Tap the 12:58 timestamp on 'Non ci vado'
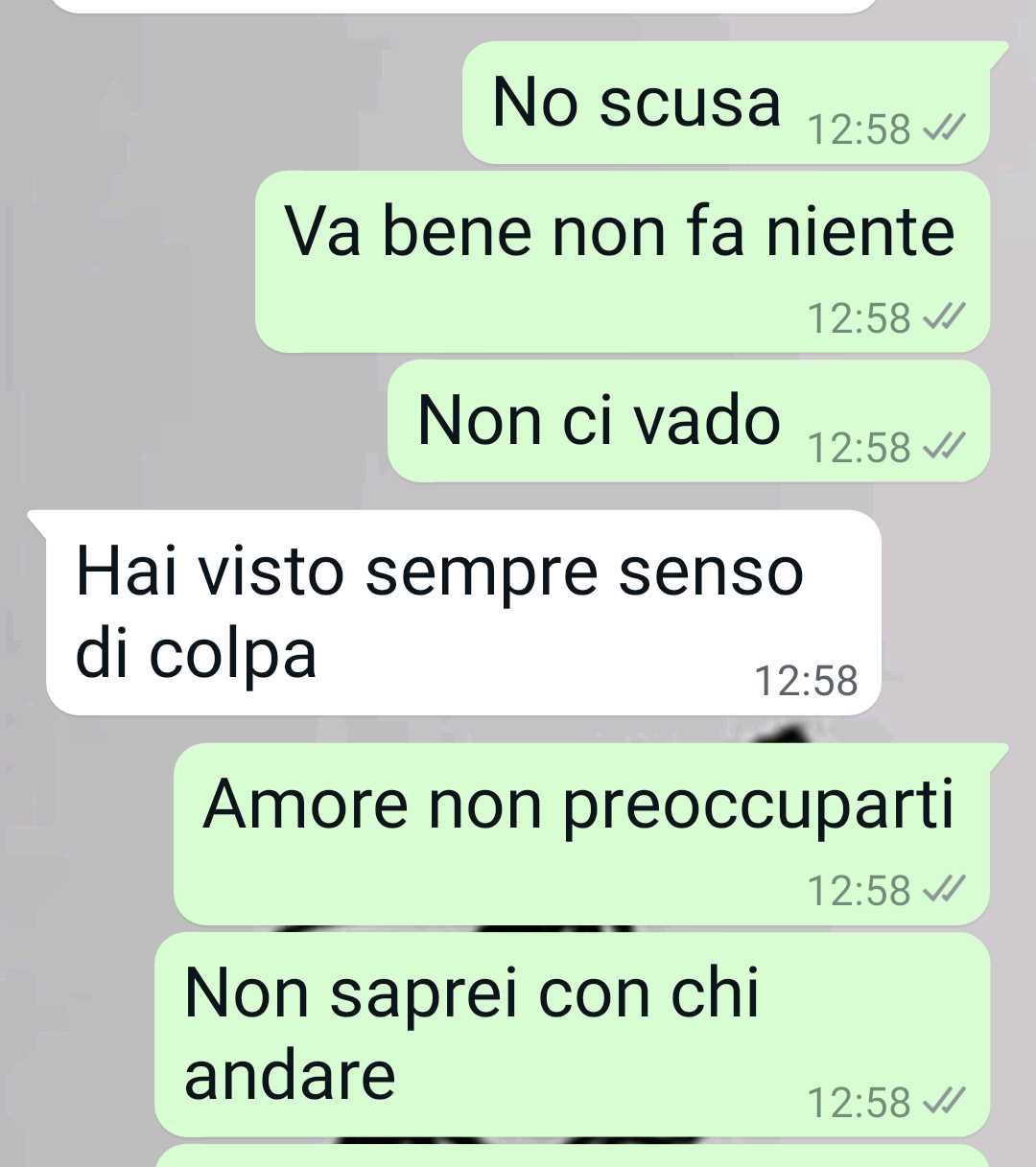Screen dimensions: 1036x1167 859,448
